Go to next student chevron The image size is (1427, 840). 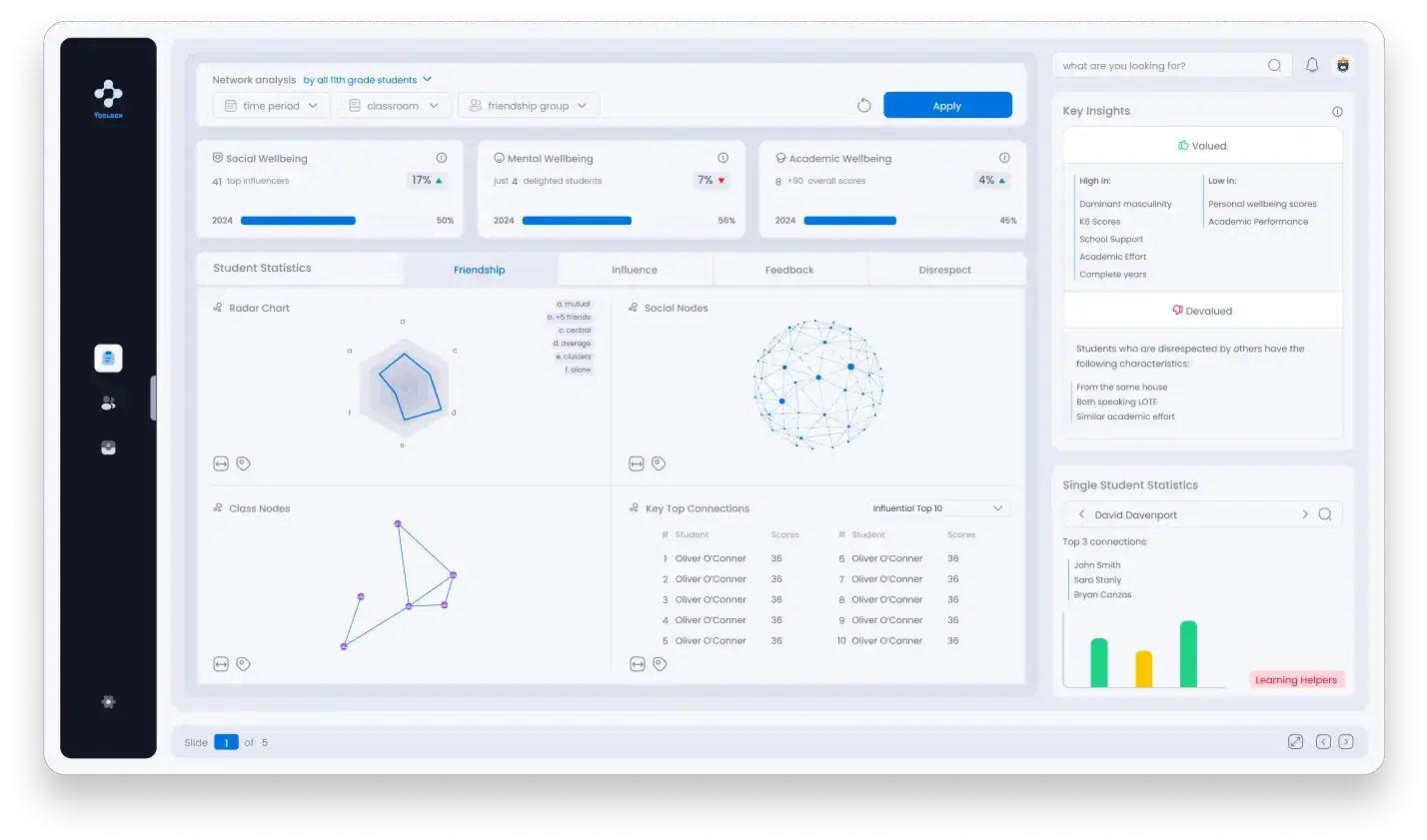[x=1305, y=514]
